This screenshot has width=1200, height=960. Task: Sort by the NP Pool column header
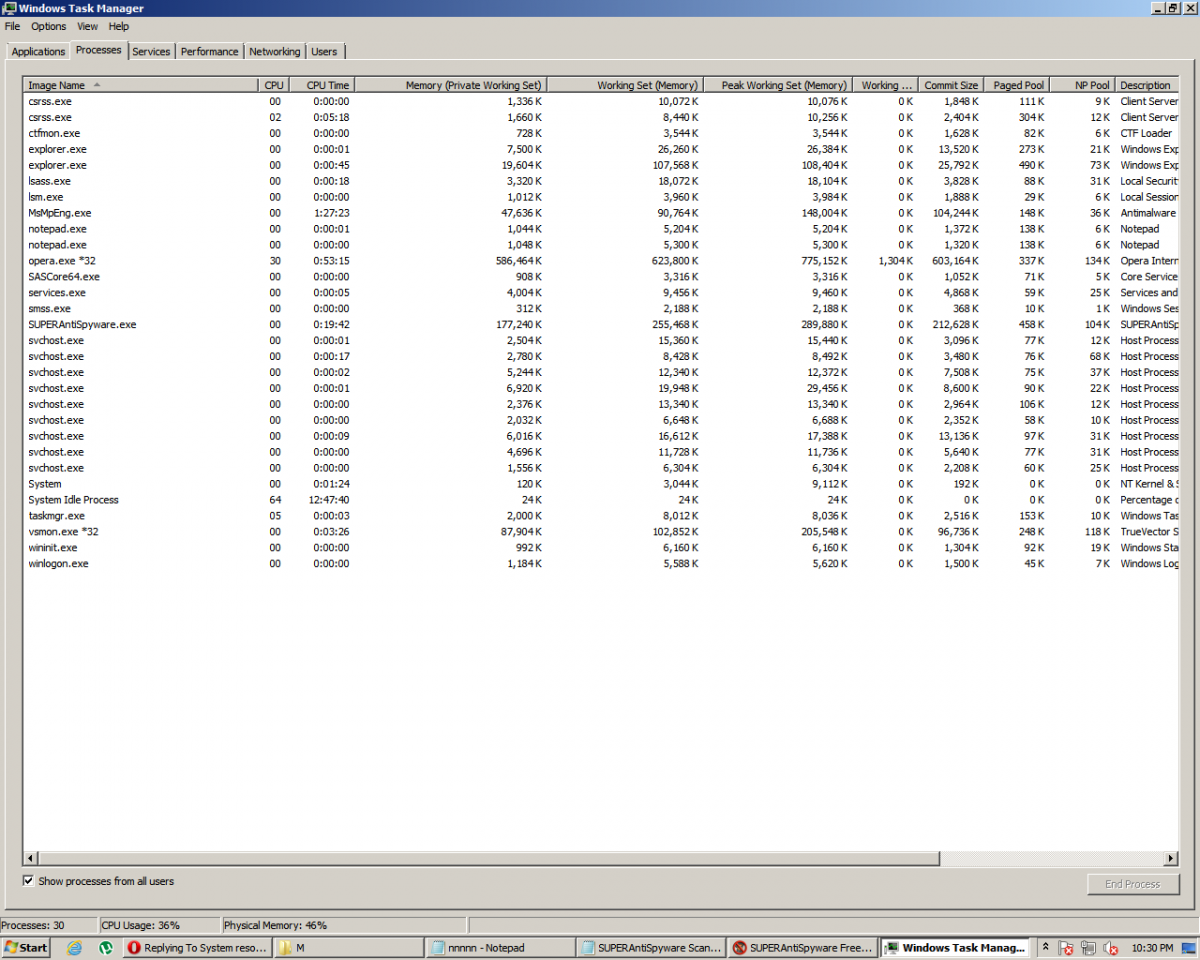[1082, 85]
